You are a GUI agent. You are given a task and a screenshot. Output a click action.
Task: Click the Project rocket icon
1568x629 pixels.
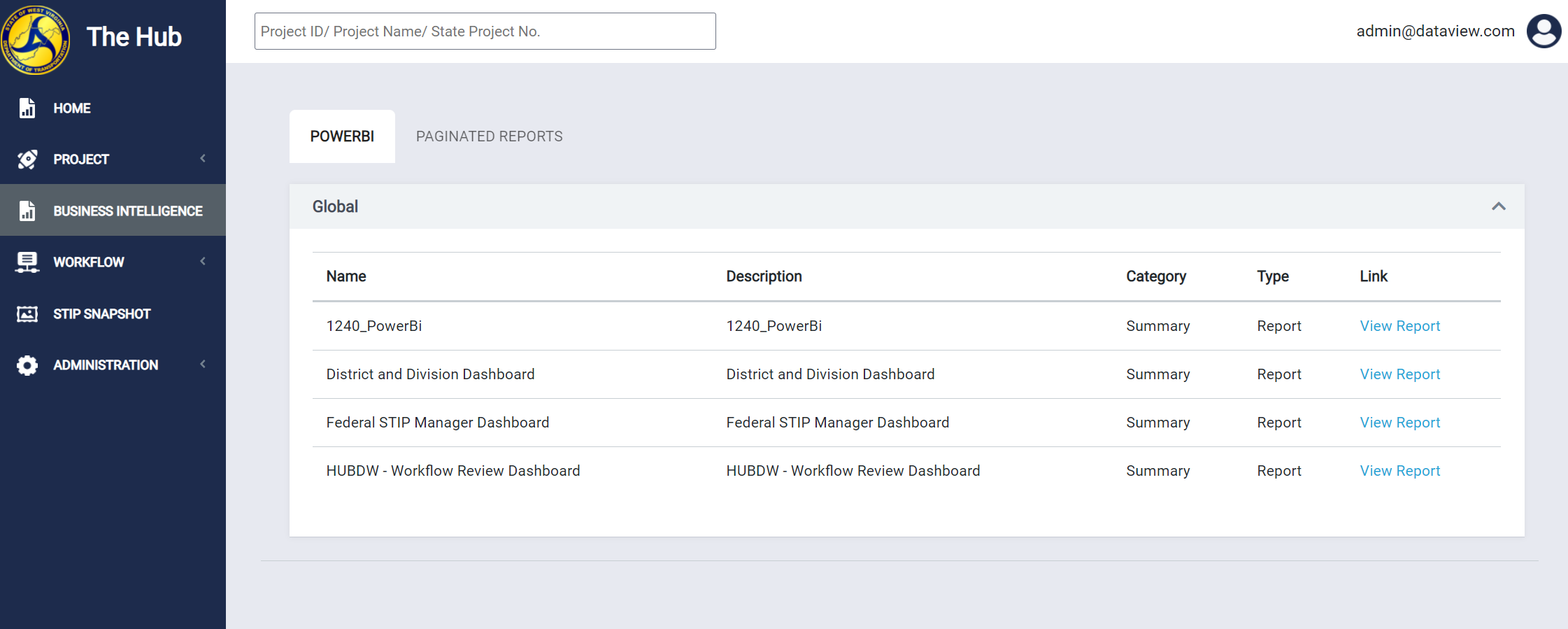click(x=27, y=160)
